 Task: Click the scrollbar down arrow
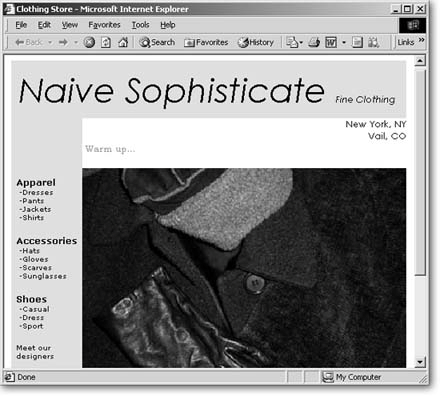[420, 362]
